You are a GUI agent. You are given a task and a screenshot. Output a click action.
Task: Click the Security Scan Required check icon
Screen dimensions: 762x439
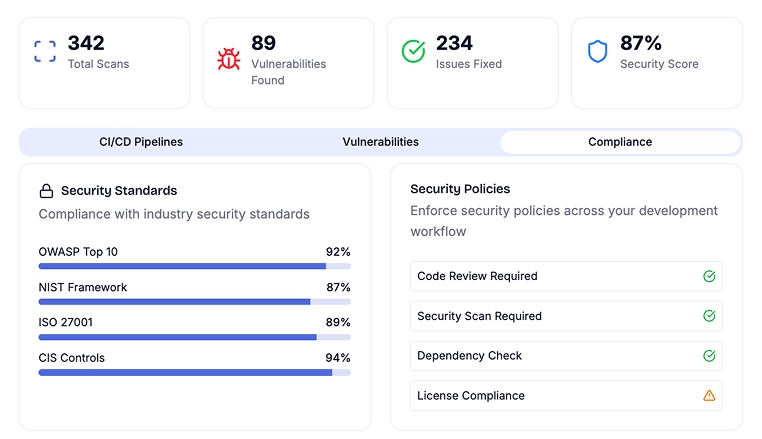[x=709, y=316]
